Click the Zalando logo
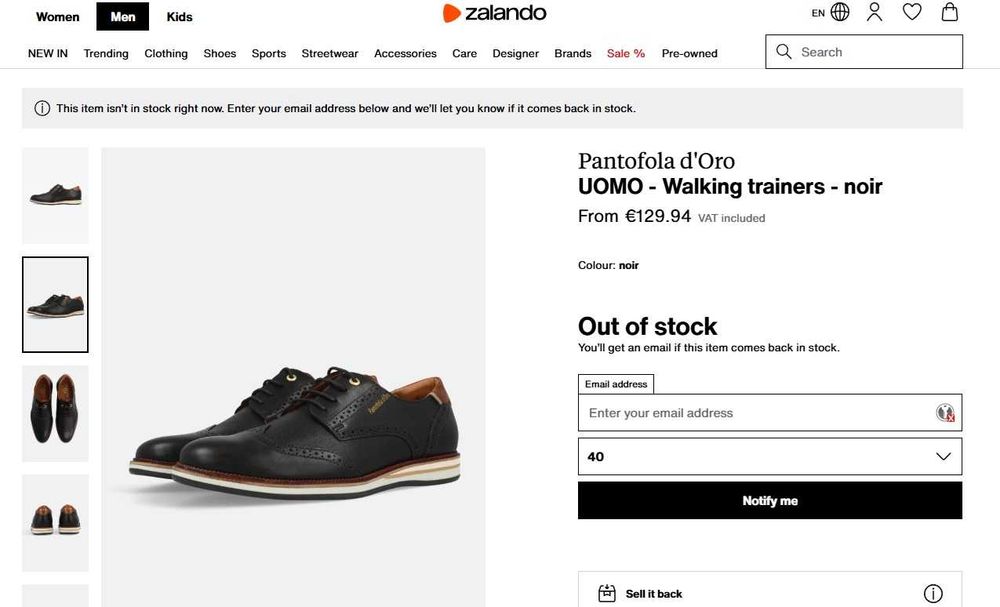1000x607 pixels. 495,13
